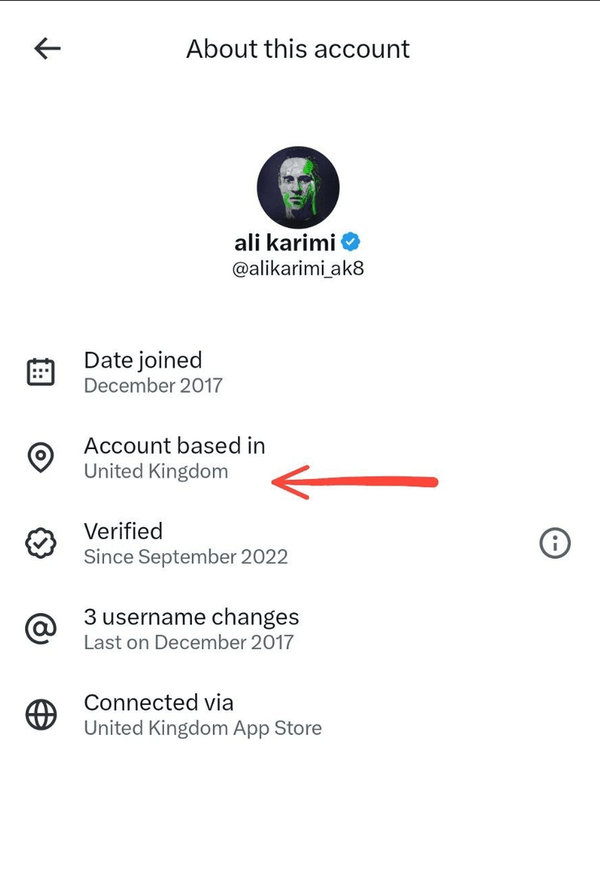The height and width of the screenshot is (871, 600).
Task: Tap the blue verified checkmark badge
Action: [351, 242]
